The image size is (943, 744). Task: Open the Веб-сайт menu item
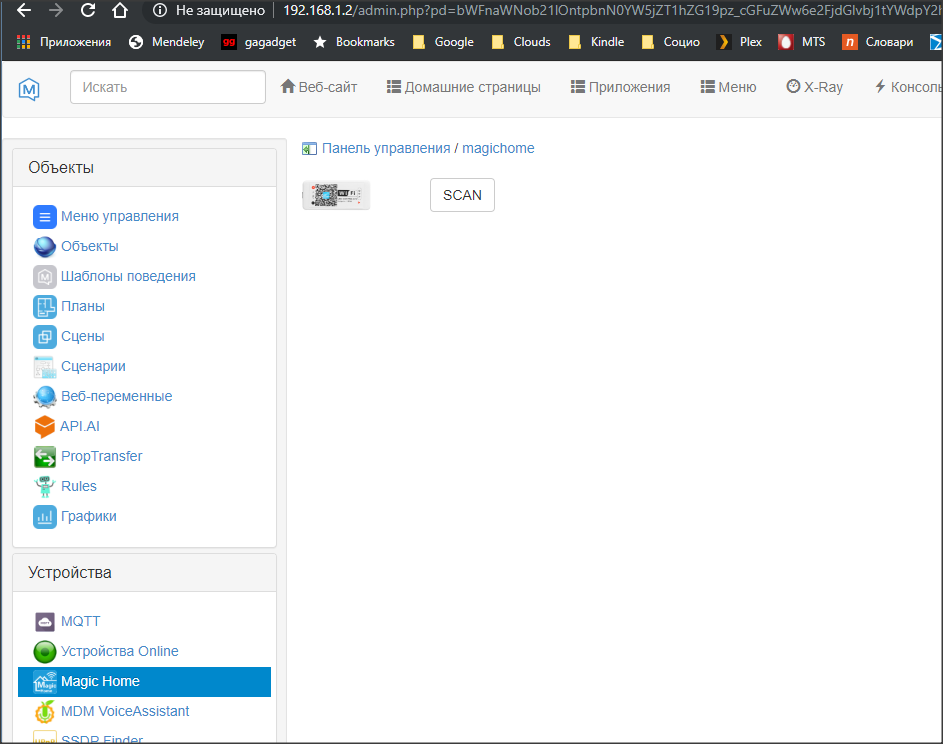coord(319,87)
